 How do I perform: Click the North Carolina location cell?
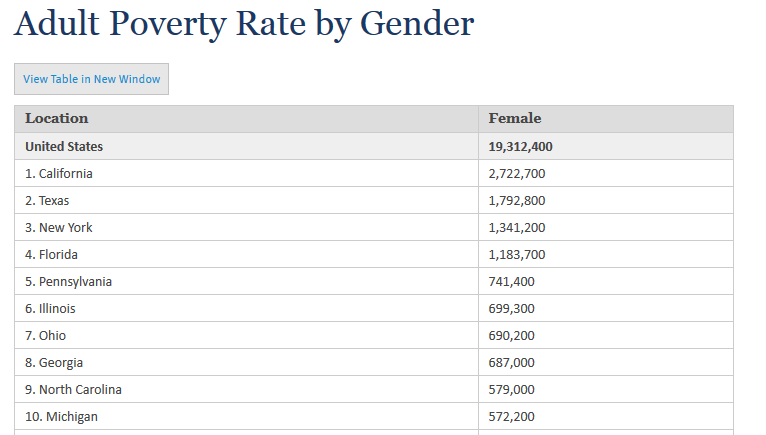tap(74, 389)
